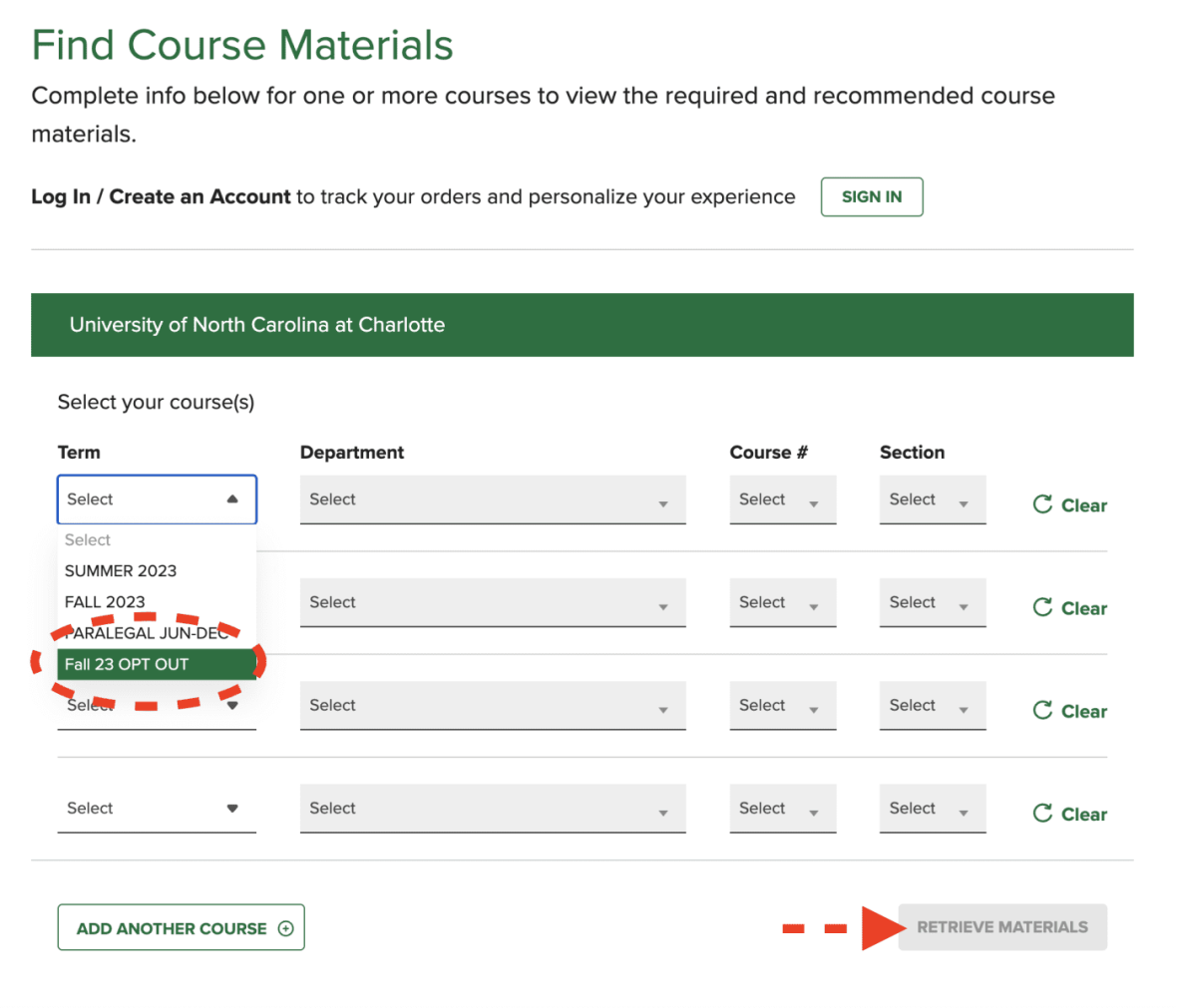
Task: Click the RETRIEVE MATERIALS button
Action: point(1002,927)
